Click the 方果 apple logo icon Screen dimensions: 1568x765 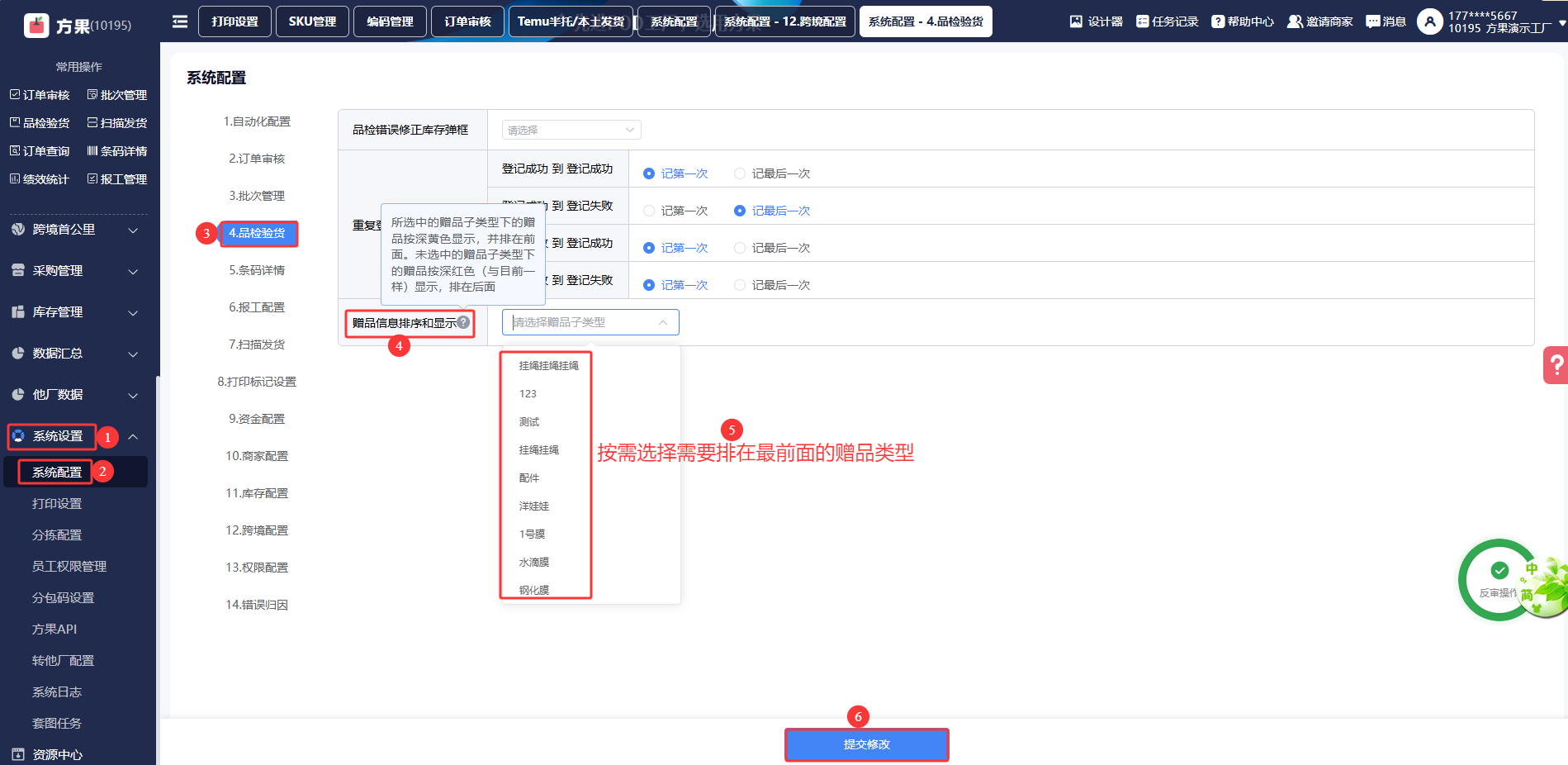pos(36,26)
